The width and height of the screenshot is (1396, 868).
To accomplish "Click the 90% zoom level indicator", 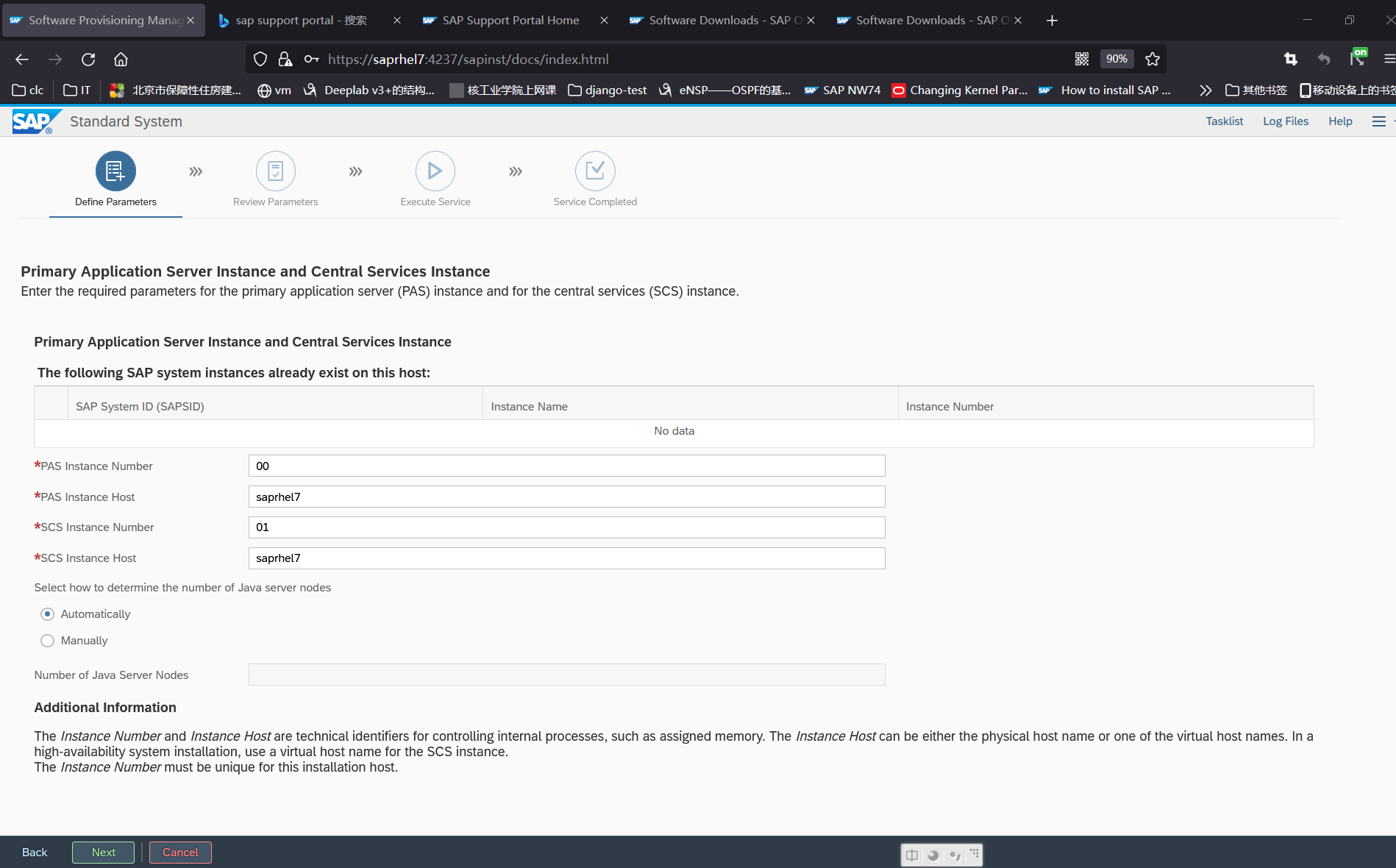I will 1117,59.
